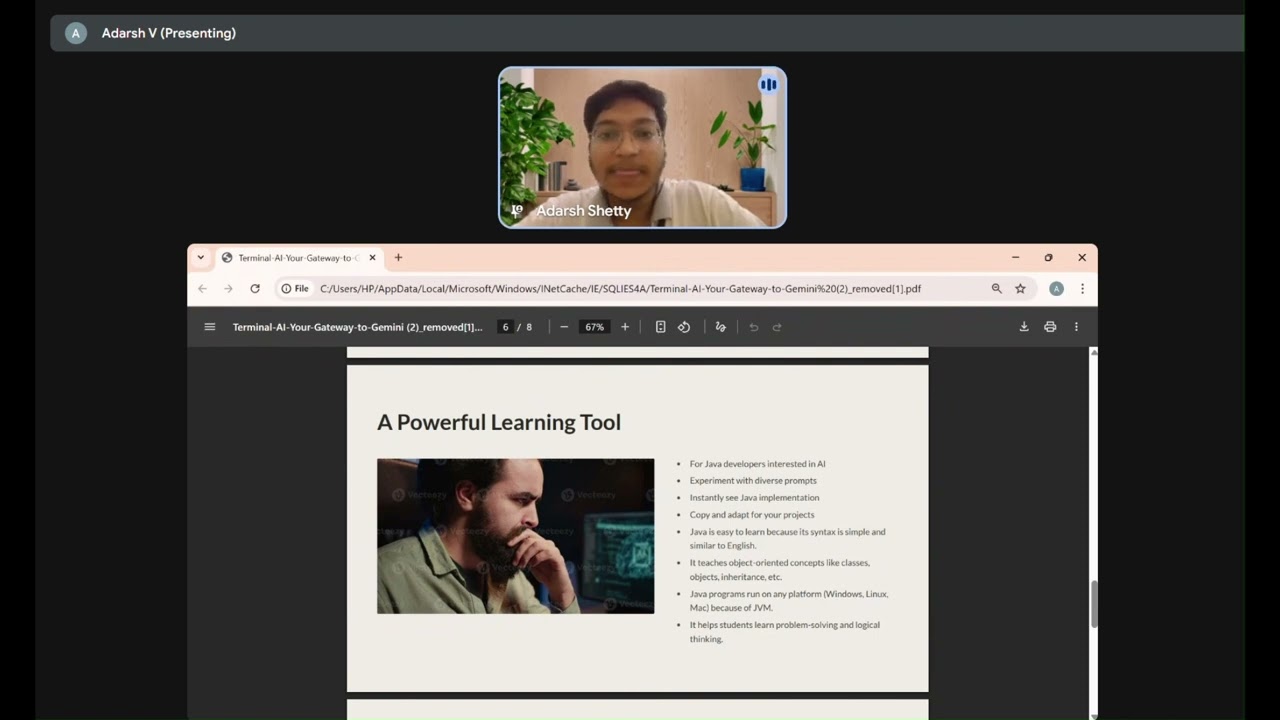This screenshot has width=1280, height=720.
Task: Minimize the Chrome window
Action: [x=1015, y=257]
